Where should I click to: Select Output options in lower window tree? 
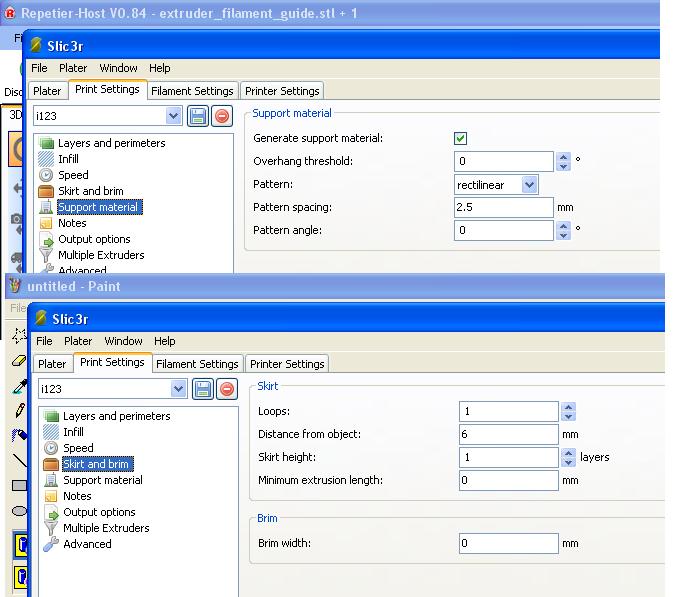99,512
